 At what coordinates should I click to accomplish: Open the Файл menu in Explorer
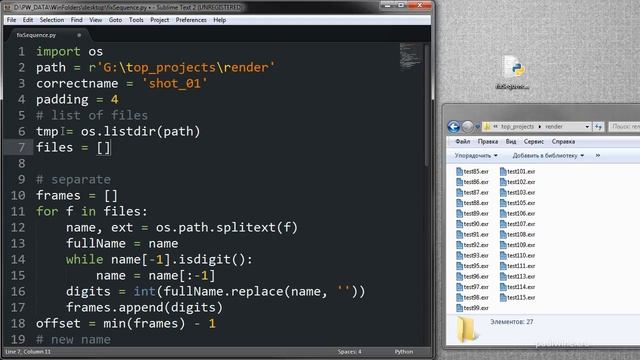462,142
